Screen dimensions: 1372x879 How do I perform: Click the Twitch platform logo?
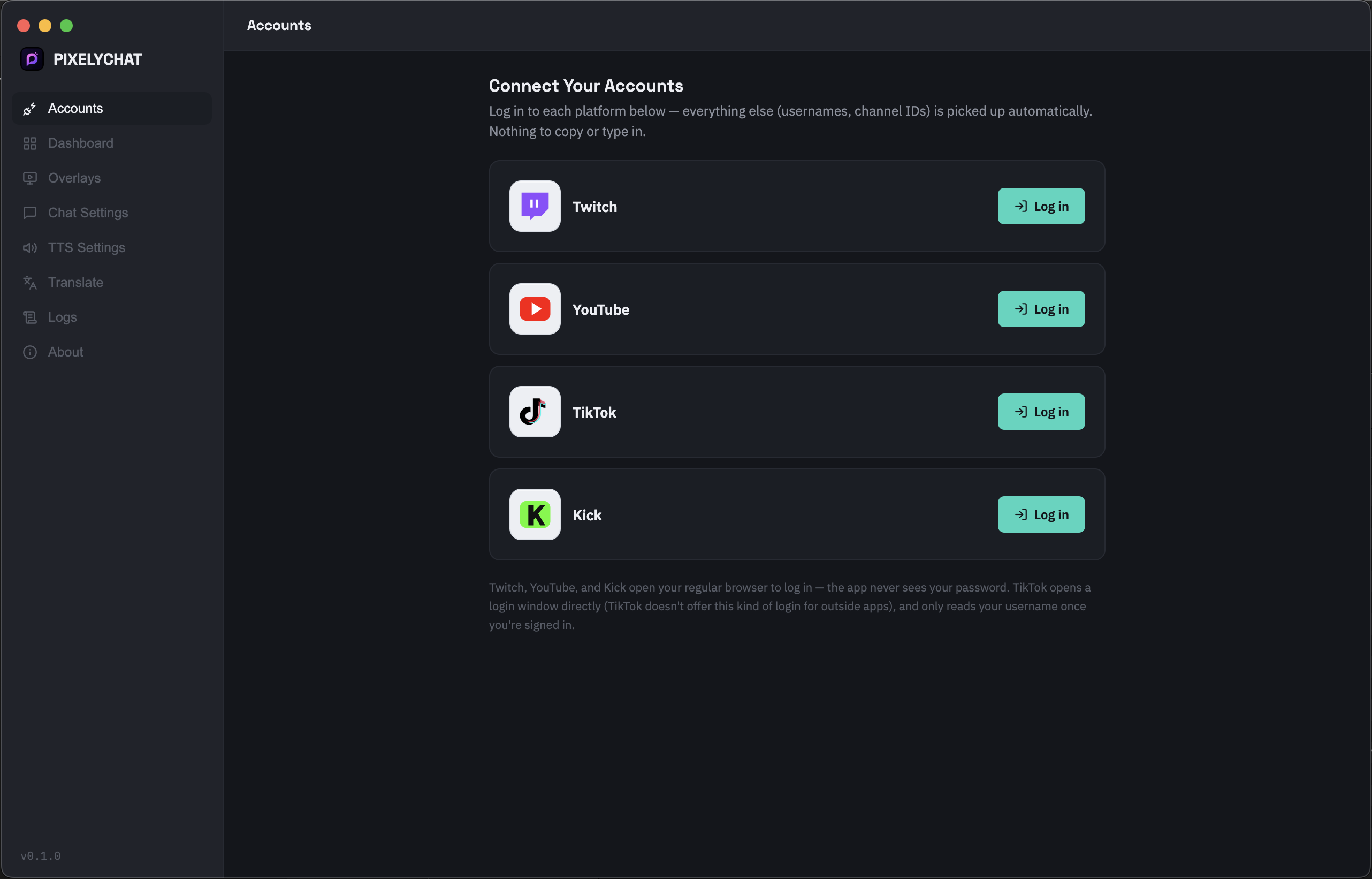(x=535, y=206)
